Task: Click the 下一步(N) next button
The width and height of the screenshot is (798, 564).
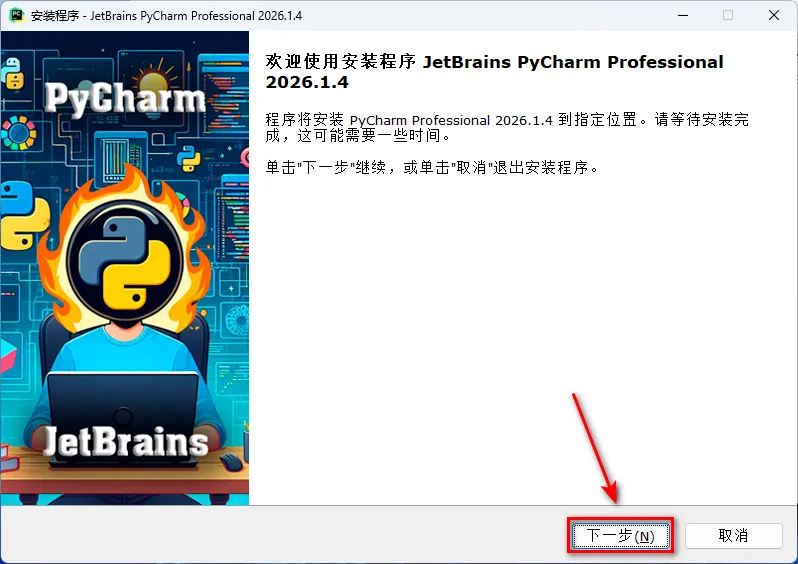Action: pos(620,535)
